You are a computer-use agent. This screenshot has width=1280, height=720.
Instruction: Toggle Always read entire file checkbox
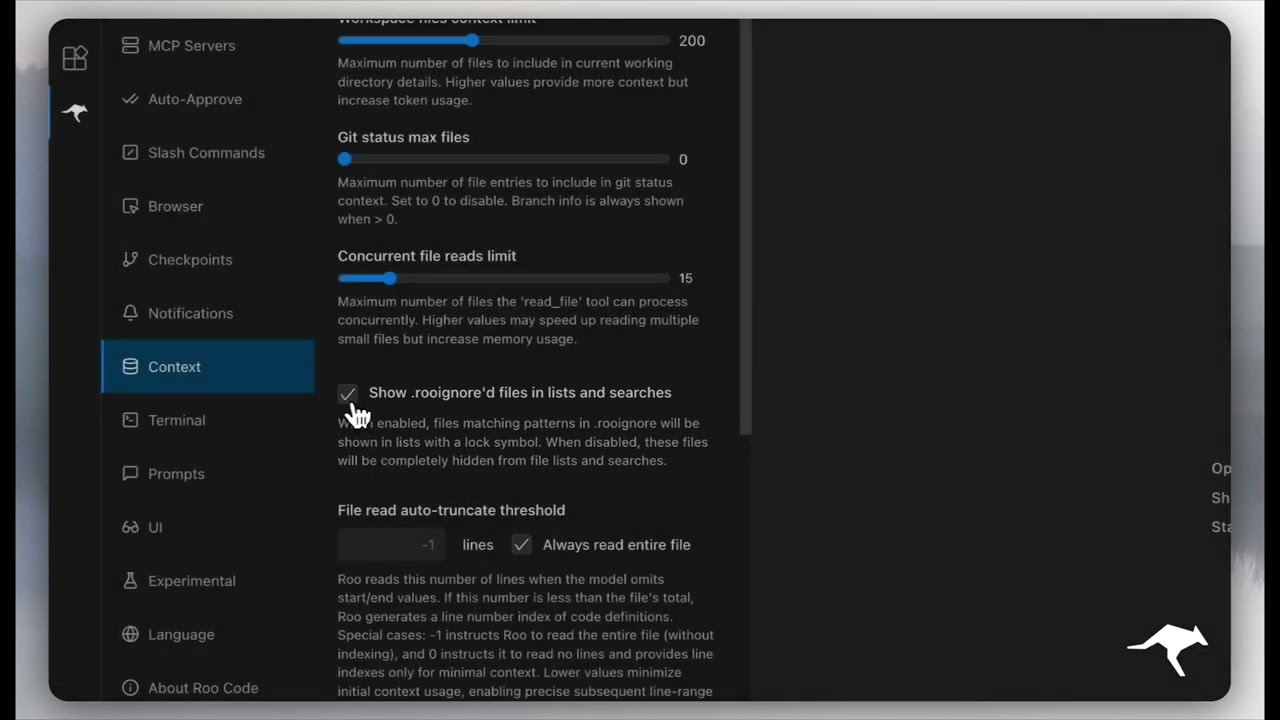[521, 545]
